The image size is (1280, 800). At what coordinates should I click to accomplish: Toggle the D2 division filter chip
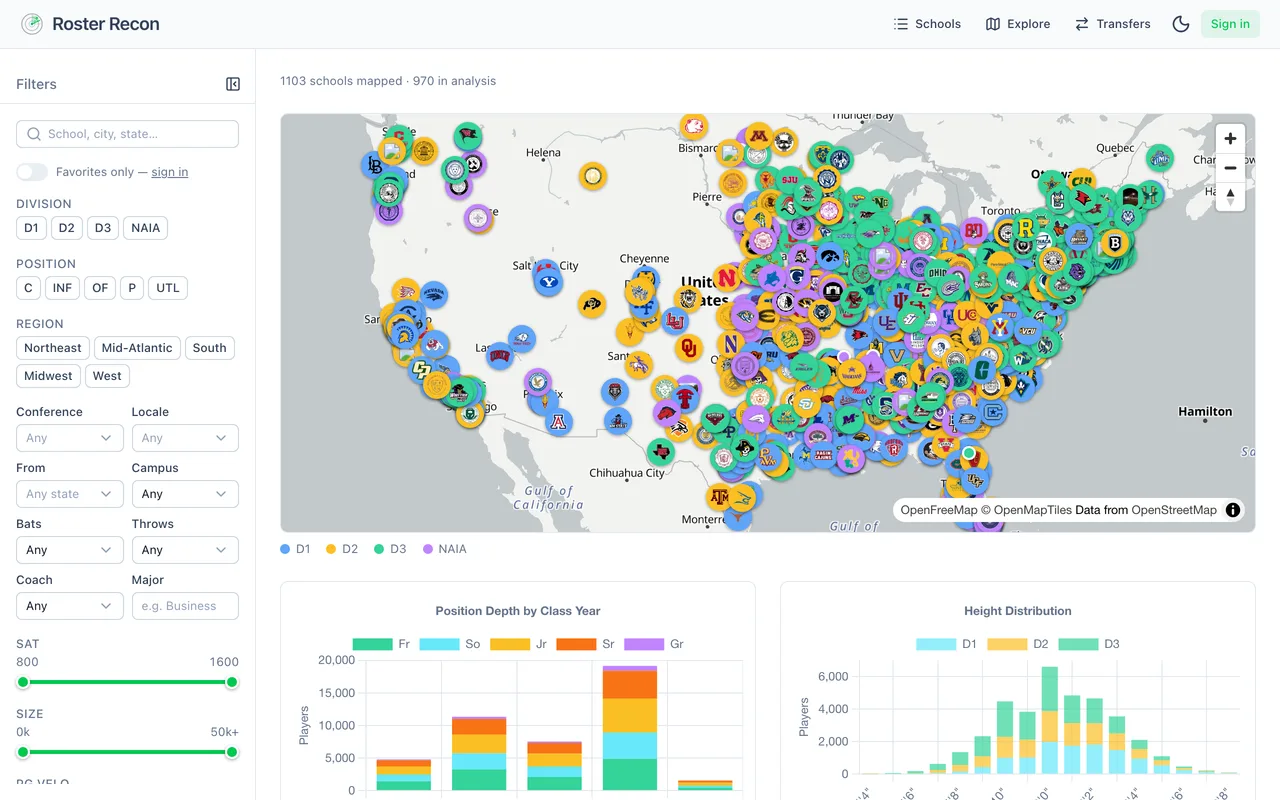tap(66, 228)
